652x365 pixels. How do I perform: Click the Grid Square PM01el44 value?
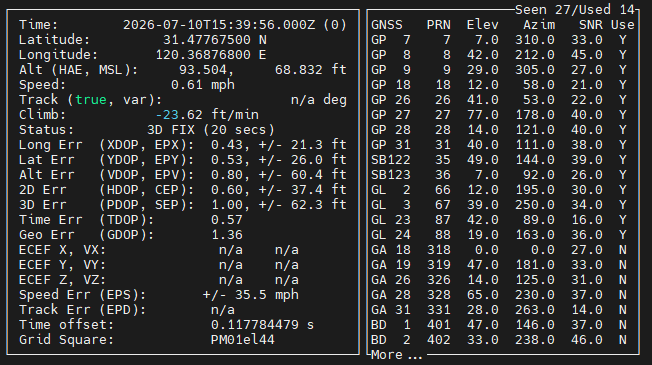click(242, 340)
